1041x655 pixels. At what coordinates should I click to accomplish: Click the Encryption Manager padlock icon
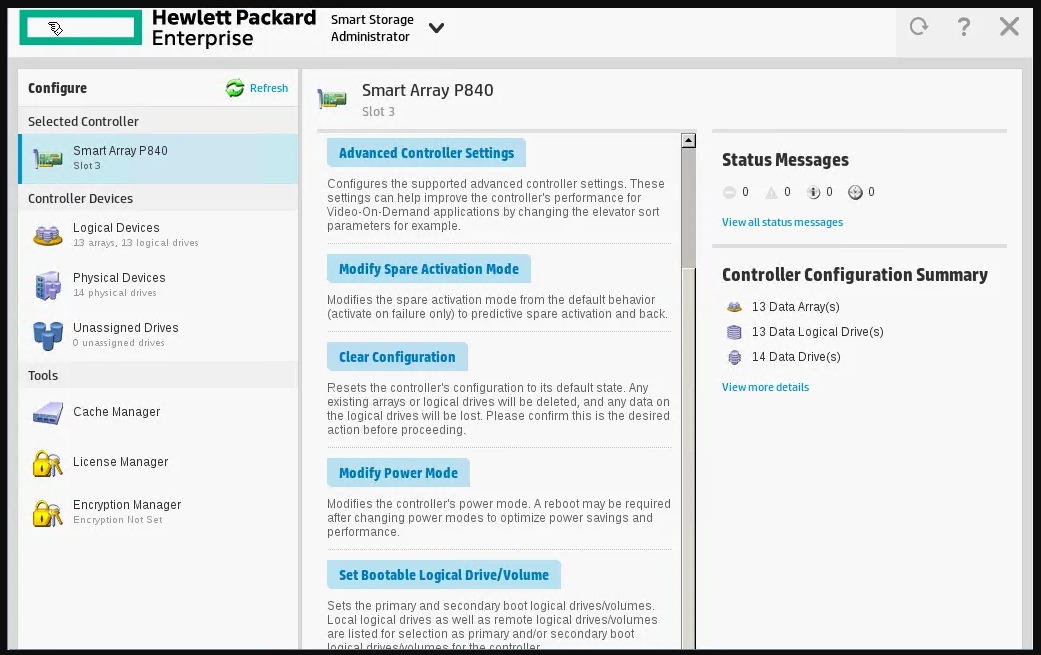click(48, 513)
